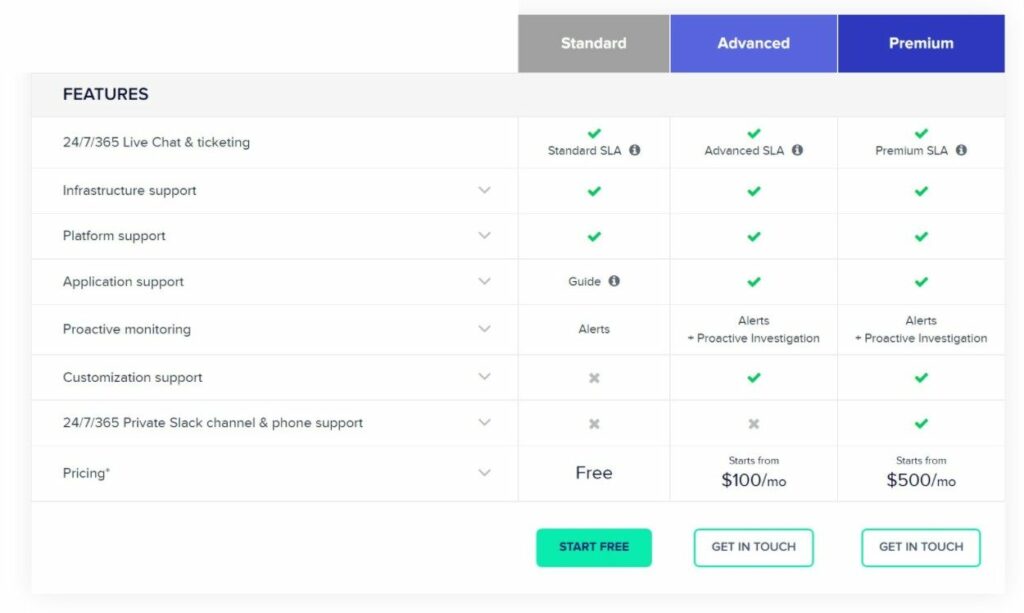Click the Advanced checkmark for Application support

[754, 282]
